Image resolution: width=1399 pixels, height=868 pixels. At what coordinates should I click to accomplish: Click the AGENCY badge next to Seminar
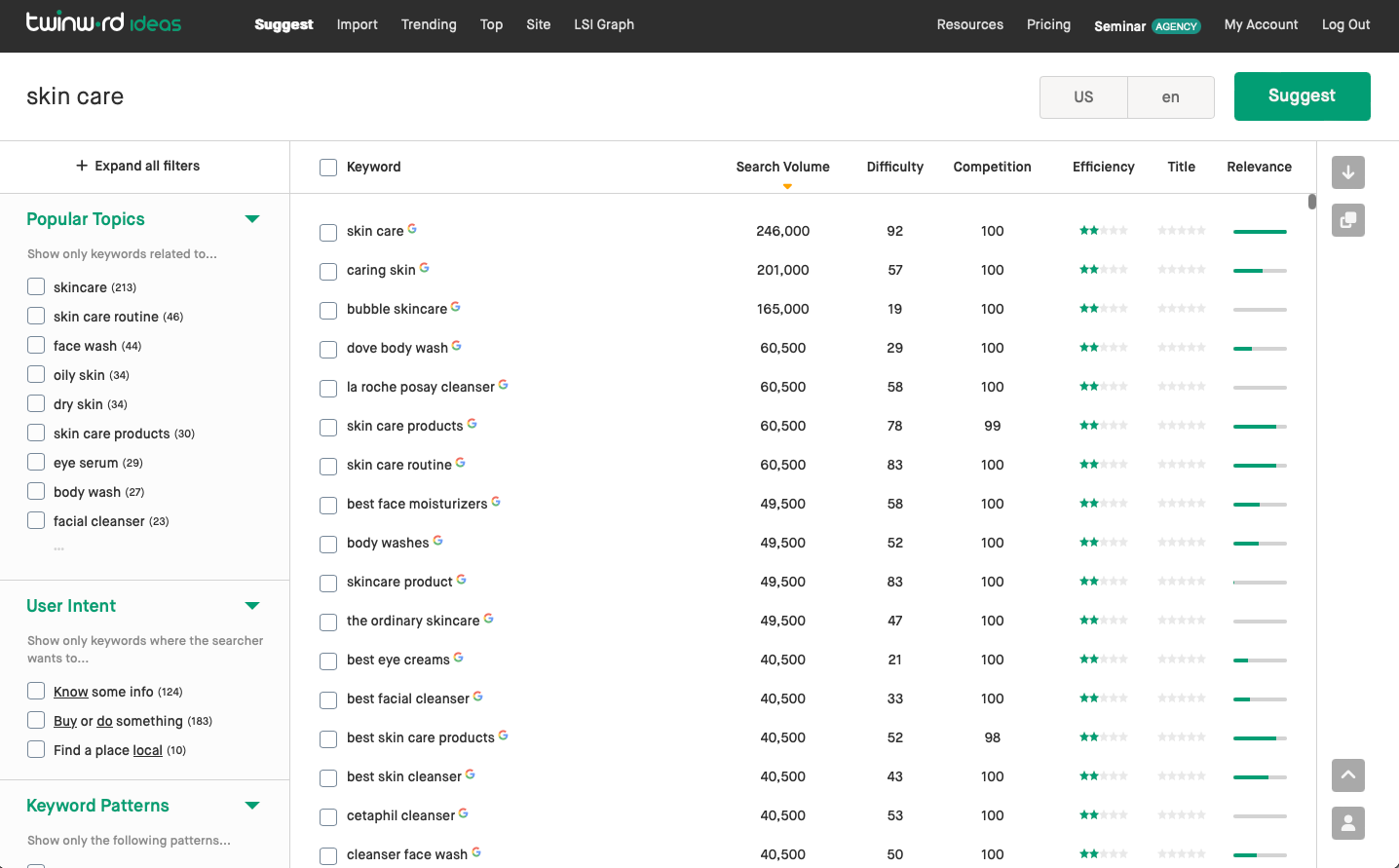coord(1176,26)
